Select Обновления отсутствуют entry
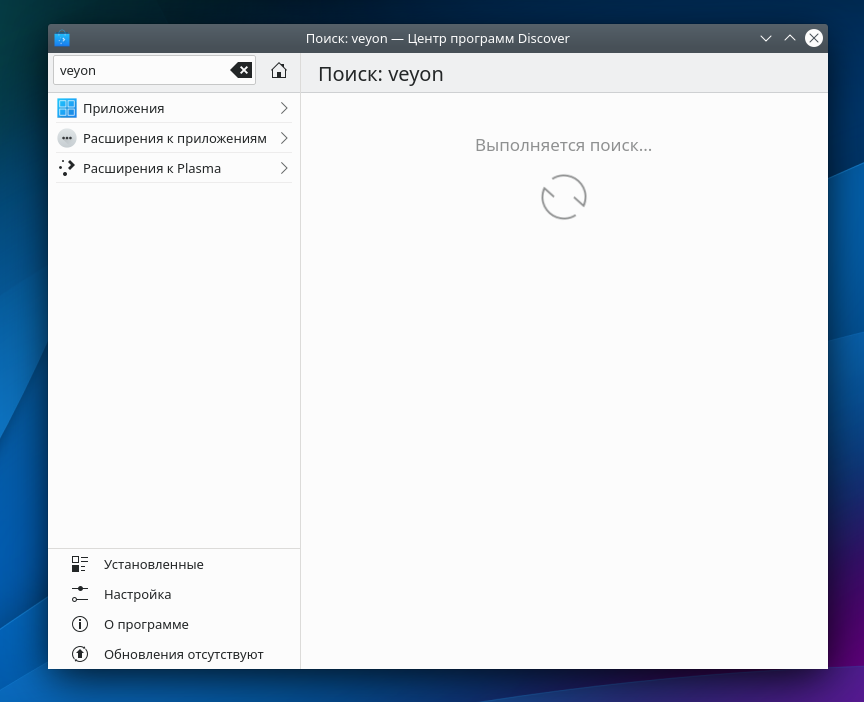Image resolution: width=864 pixels, height=702 pixels. click(x=174, y=654)
